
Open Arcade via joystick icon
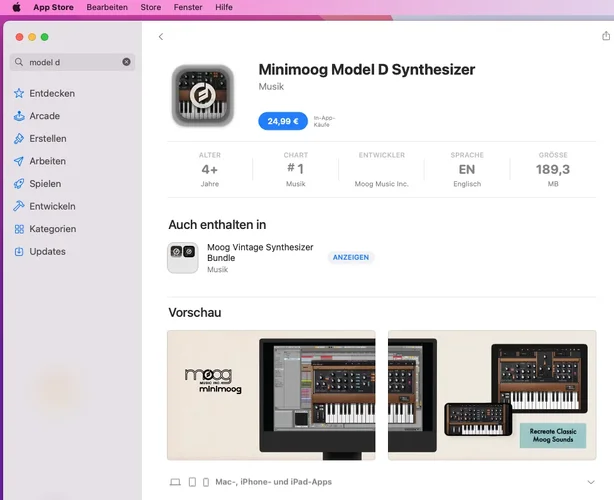point(19,116)
